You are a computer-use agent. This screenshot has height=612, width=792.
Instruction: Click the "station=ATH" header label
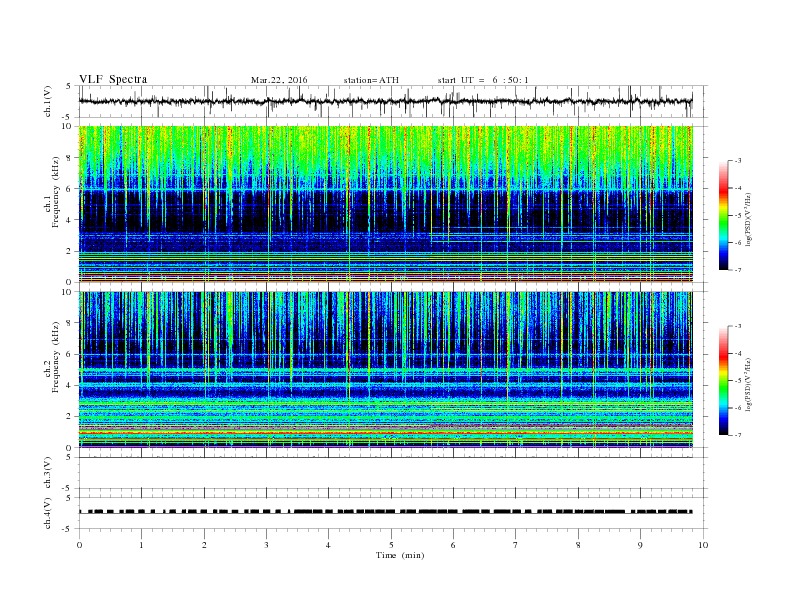point(371,80)
